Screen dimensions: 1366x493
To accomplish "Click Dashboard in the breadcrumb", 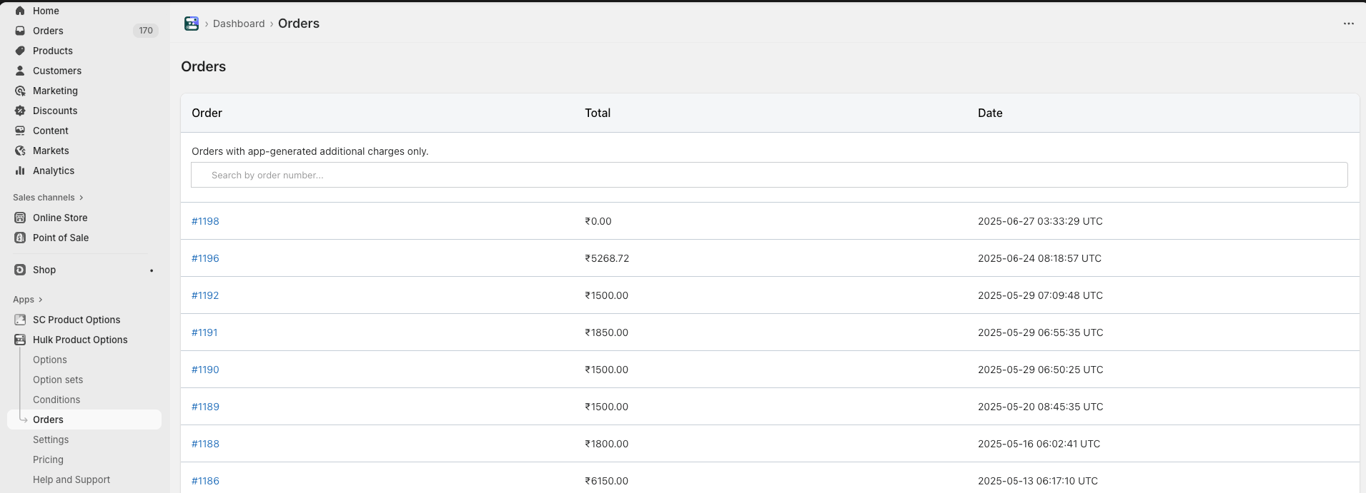I will pyautogui.click(x=238, y=24).
